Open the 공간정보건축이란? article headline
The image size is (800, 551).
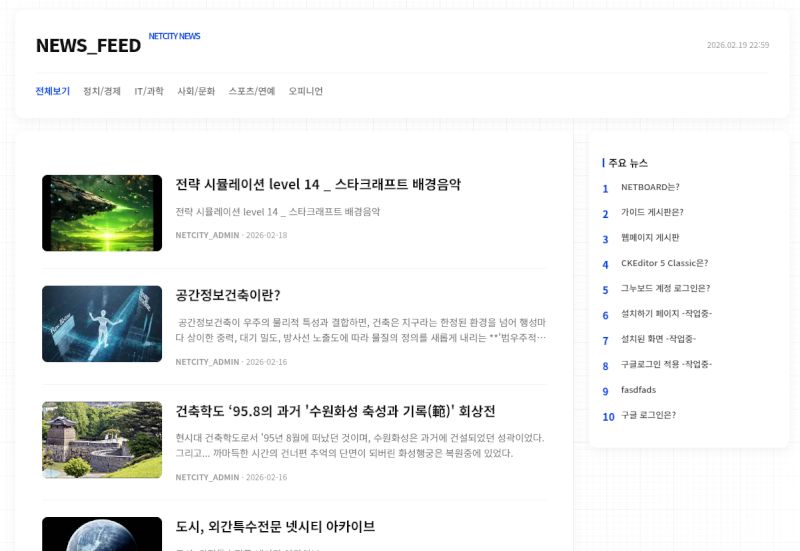[228, 295]
